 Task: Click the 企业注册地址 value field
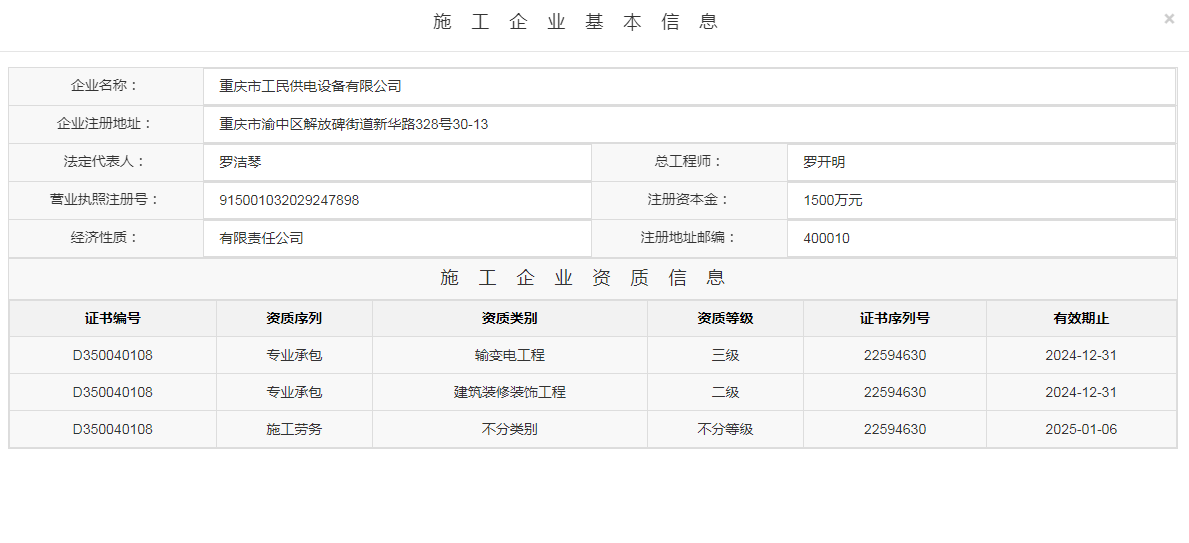688,125
